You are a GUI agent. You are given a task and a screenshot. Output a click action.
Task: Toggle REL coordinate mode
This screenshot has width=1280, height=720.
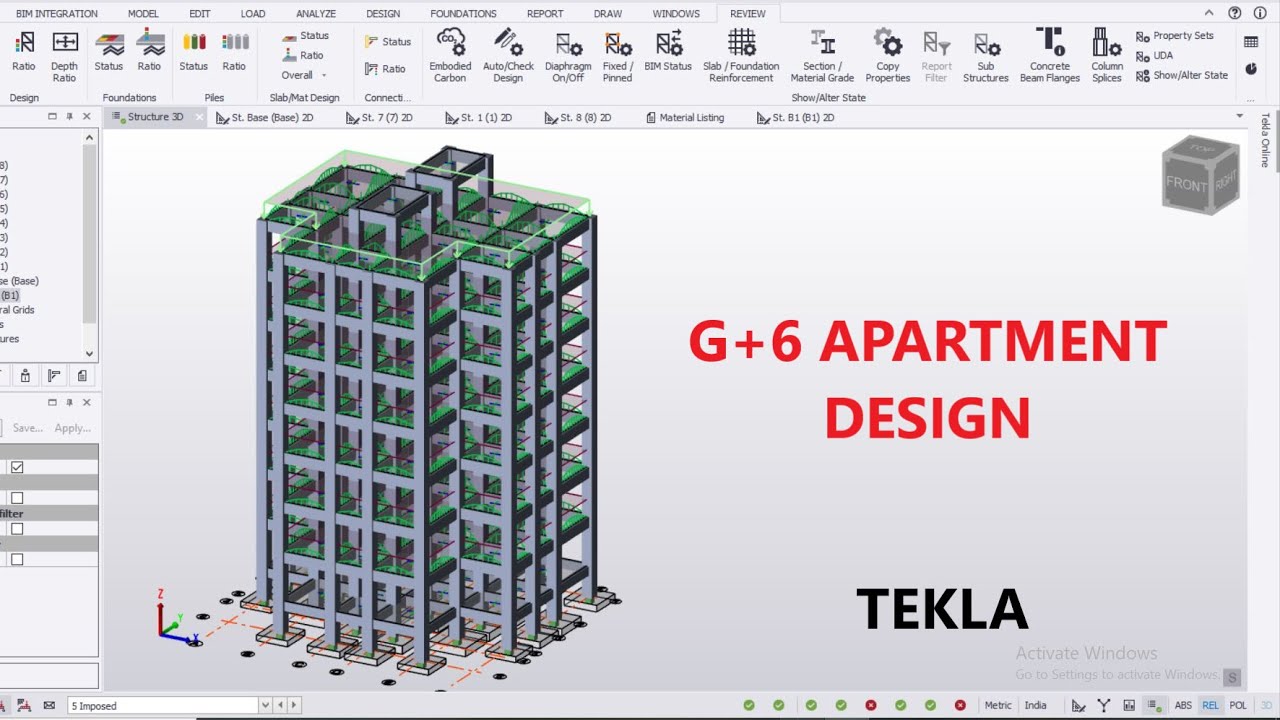tap(1210, 706)
